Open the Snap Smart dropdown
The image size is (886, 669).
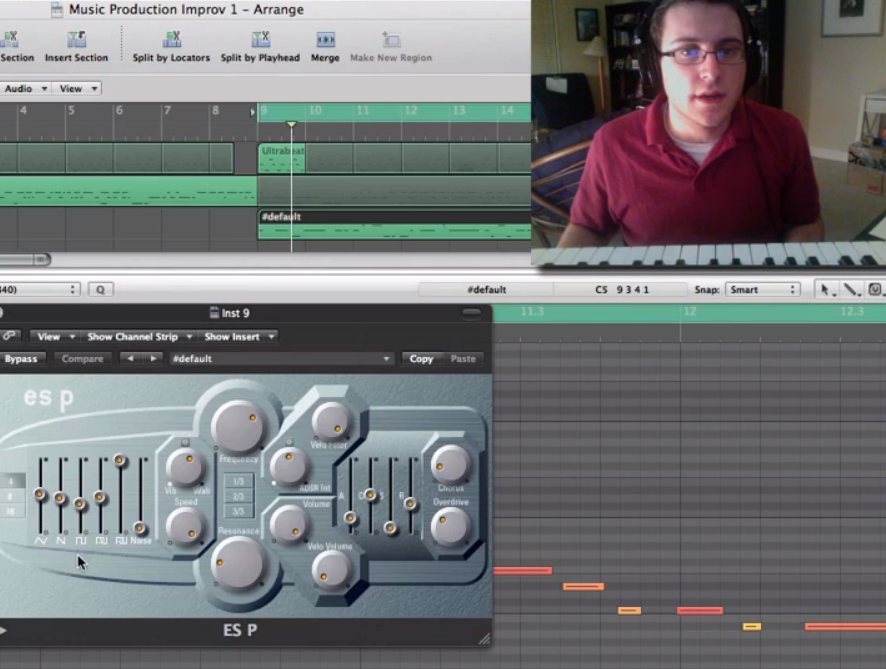click(x=763, y=290)
